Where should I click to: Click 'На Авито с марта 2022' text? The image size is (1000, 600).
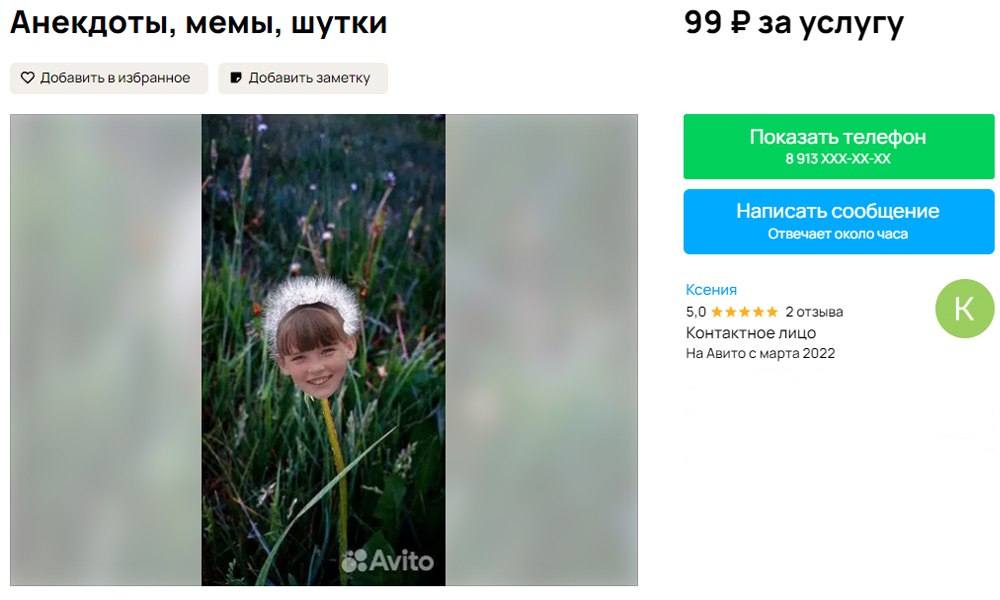click(760, 353)
